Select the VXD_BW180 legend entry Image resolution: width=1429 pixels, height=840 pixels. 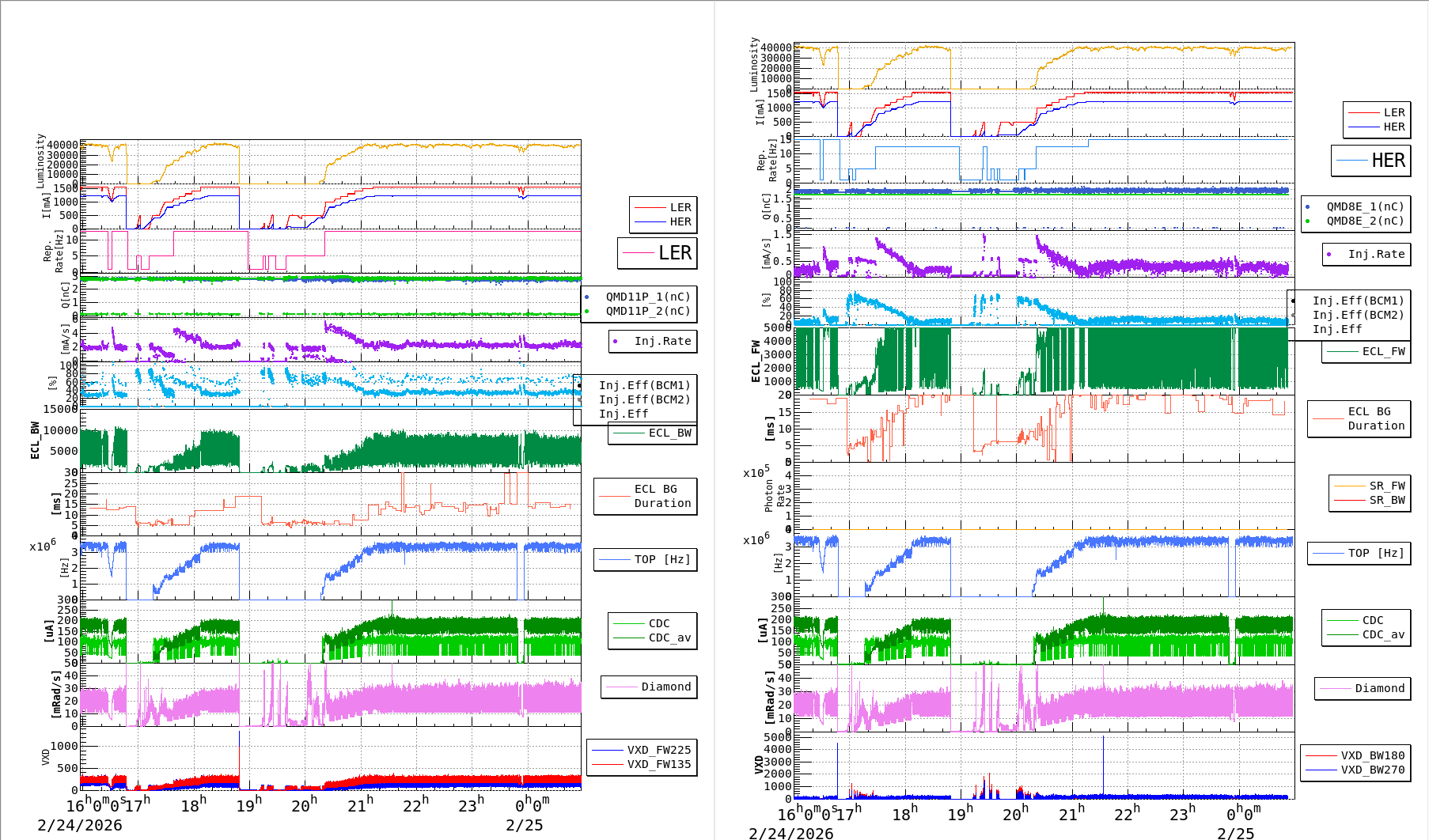[x=1372, y=755]
